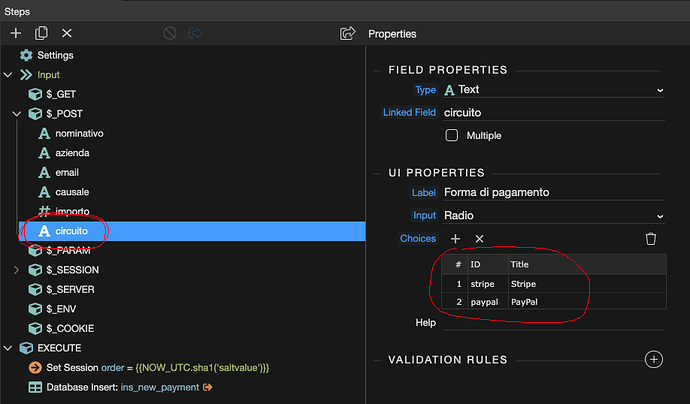Viewport: 690px width, 404px height.
Task: Select the Settings item
Action: (x=54, y=55)
